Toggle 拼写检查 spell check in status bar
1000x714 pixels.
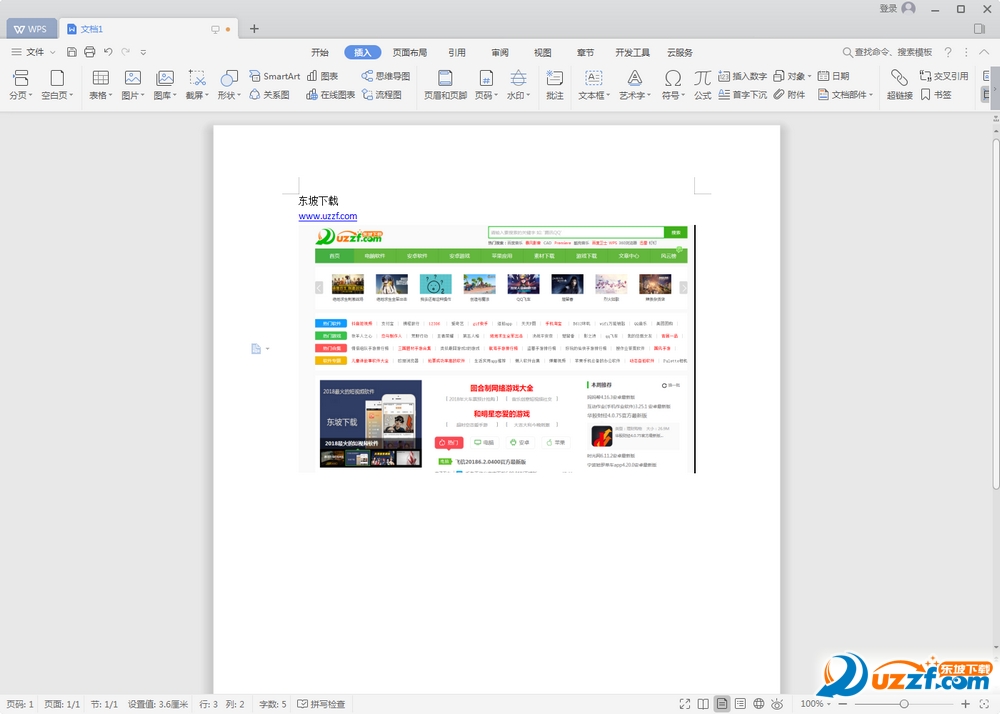[321, 704]
